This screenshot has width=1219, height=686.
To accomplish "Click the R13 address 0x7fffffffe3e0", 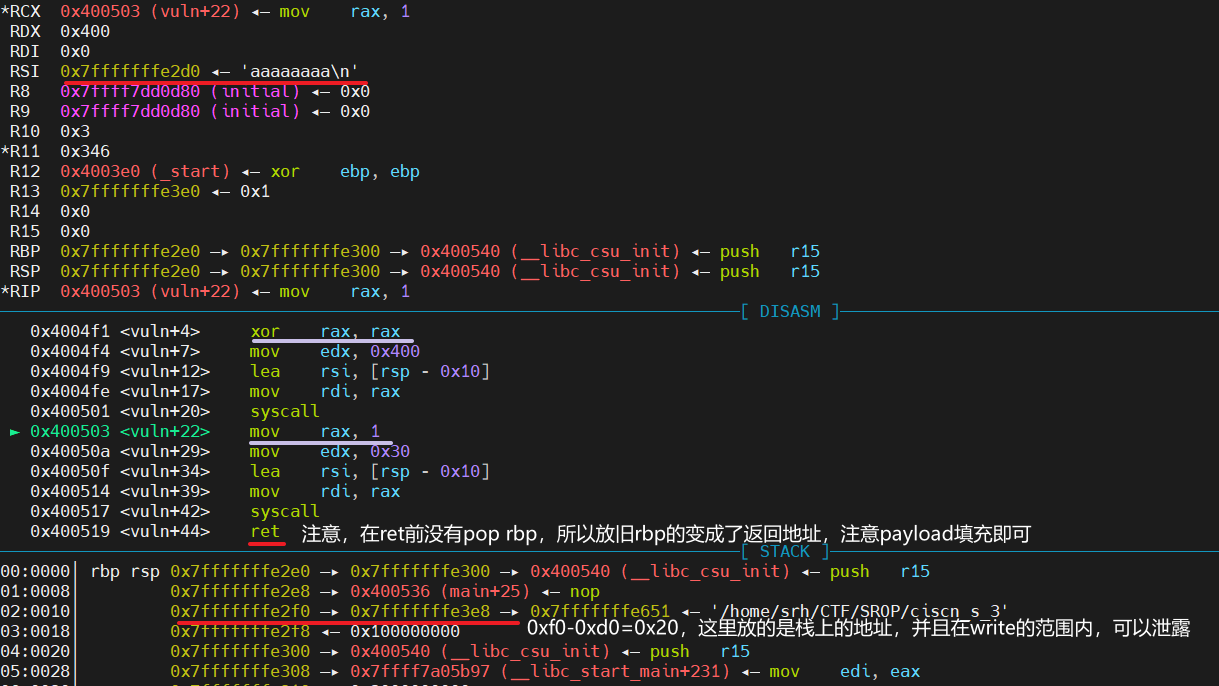I will [130, 192].
